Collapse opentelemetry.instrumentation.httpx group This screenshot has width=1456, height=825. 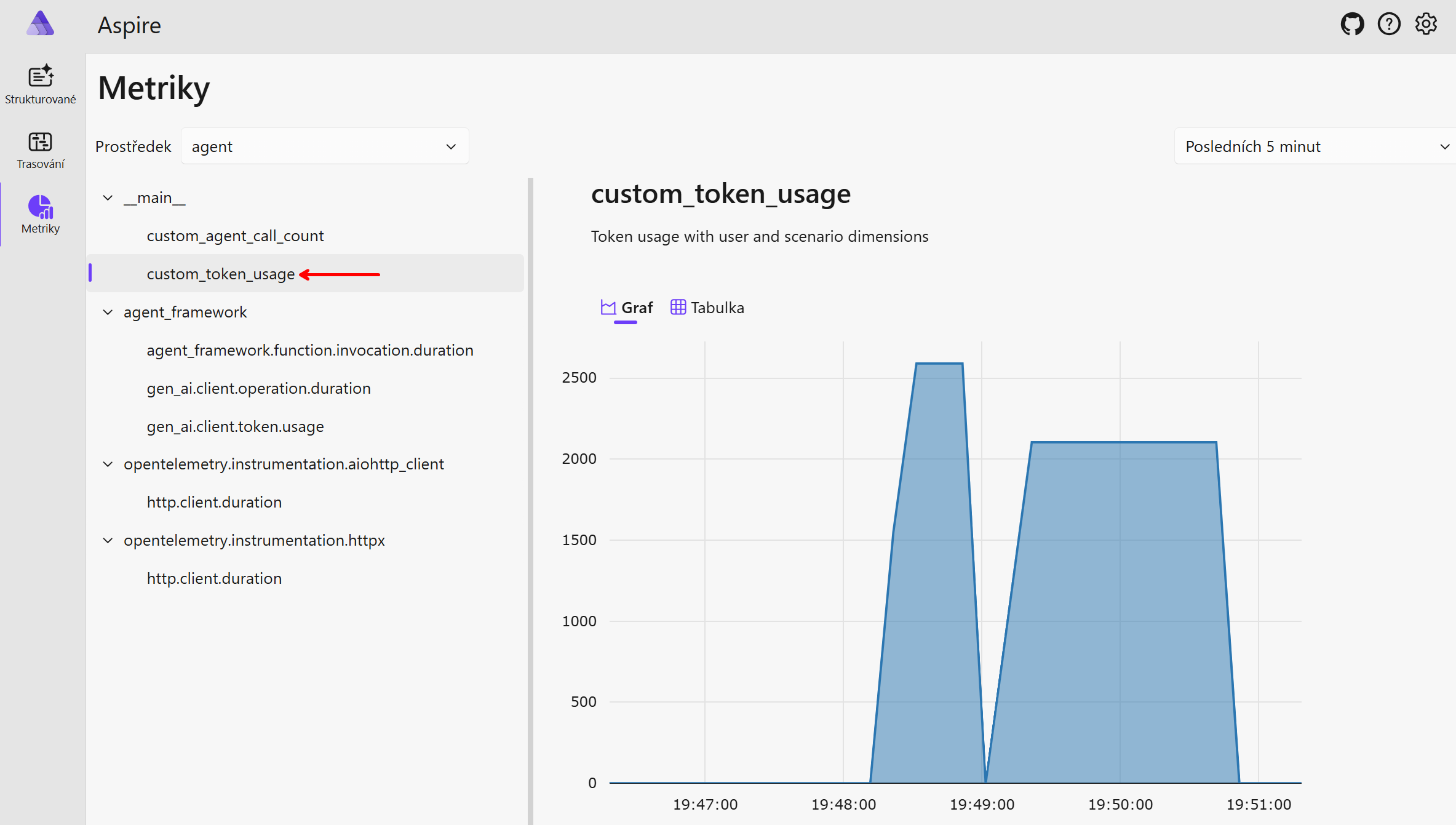[x=108, y=540]
